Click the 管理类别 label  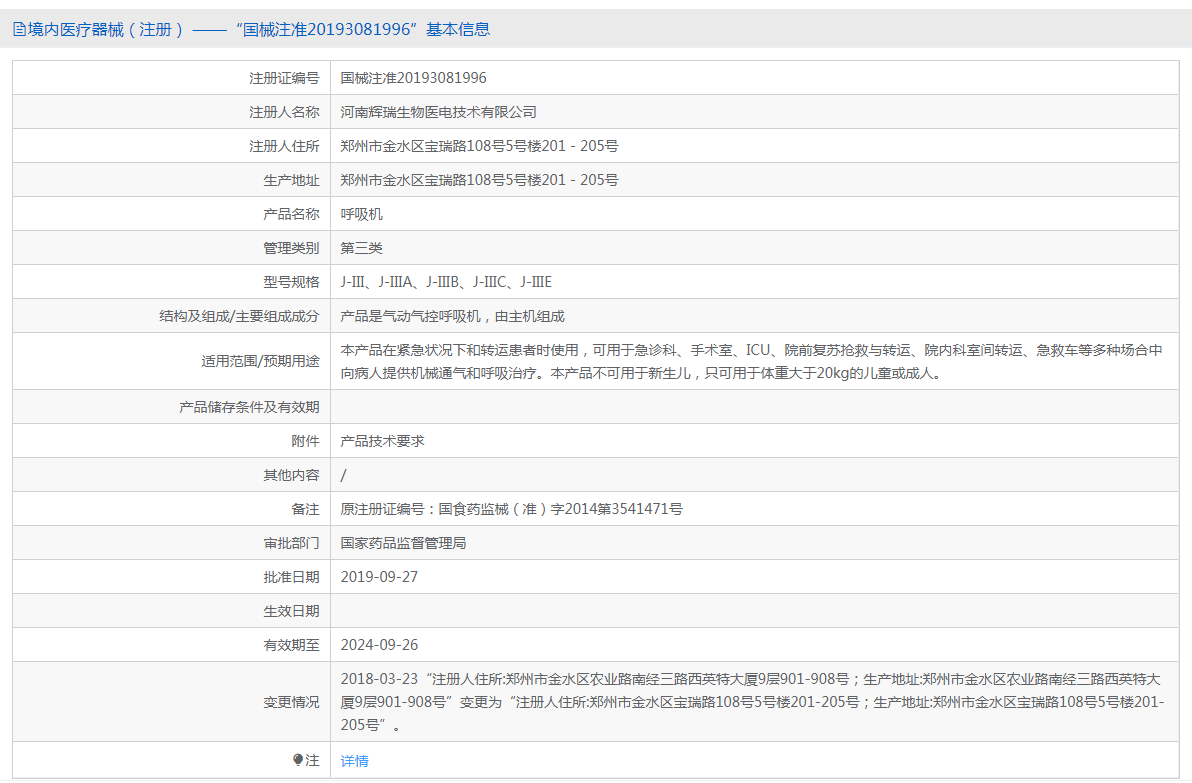[x=291, y=248]
